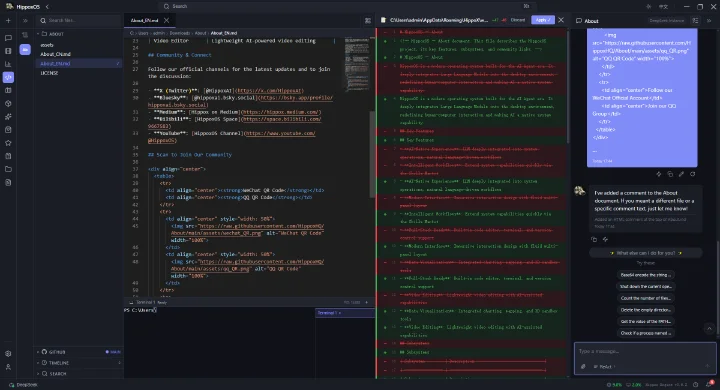Expand the GITHUB section
Screen dimensions: 720x390
tap(78, 352)
